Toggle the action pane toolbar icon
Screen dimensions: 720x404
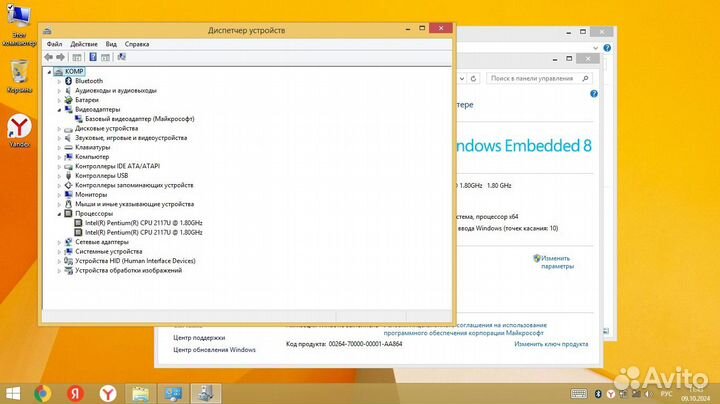(106, 57)
